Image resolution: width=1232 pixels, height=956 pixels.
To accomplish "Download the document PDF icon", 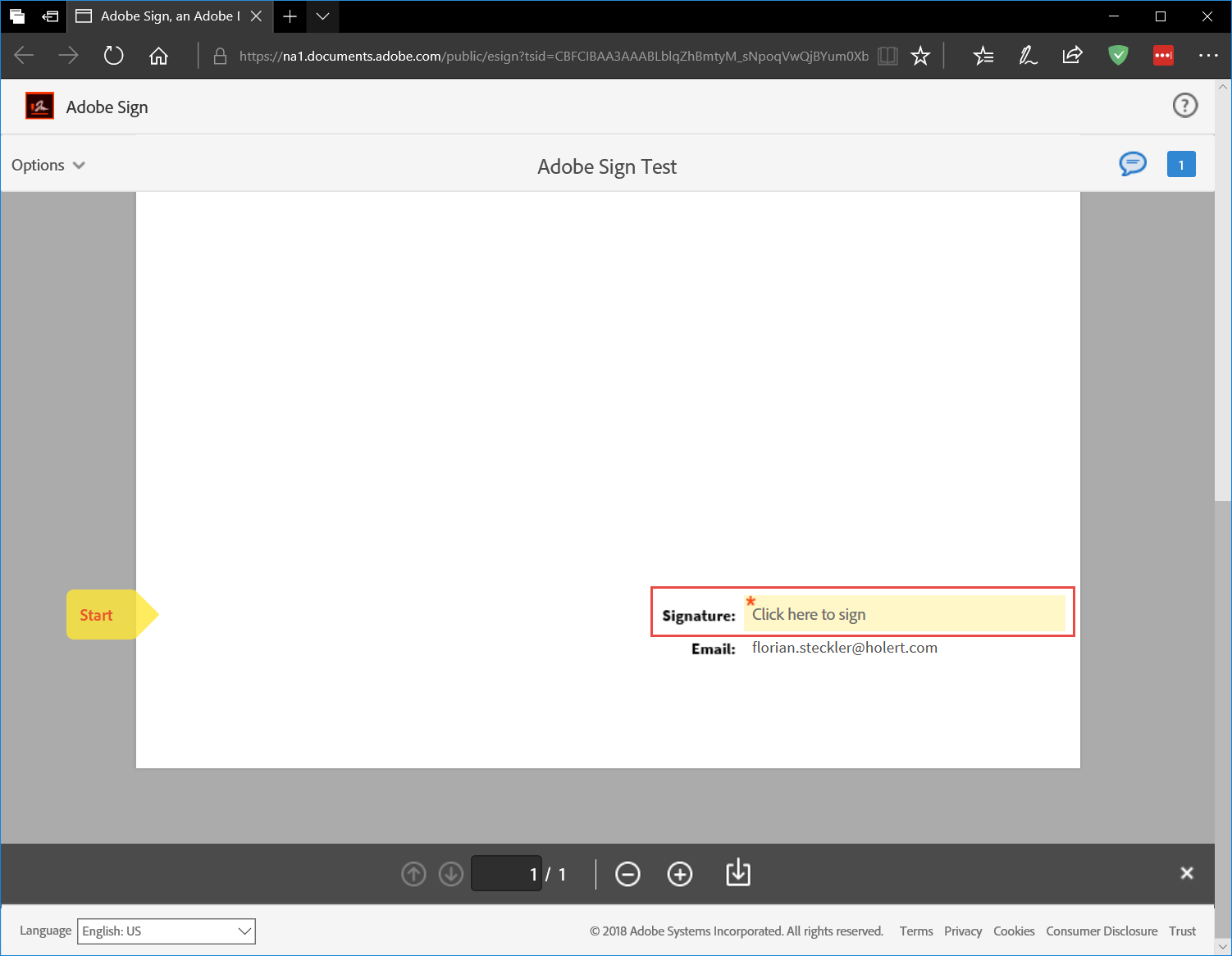I will point(738,872).
